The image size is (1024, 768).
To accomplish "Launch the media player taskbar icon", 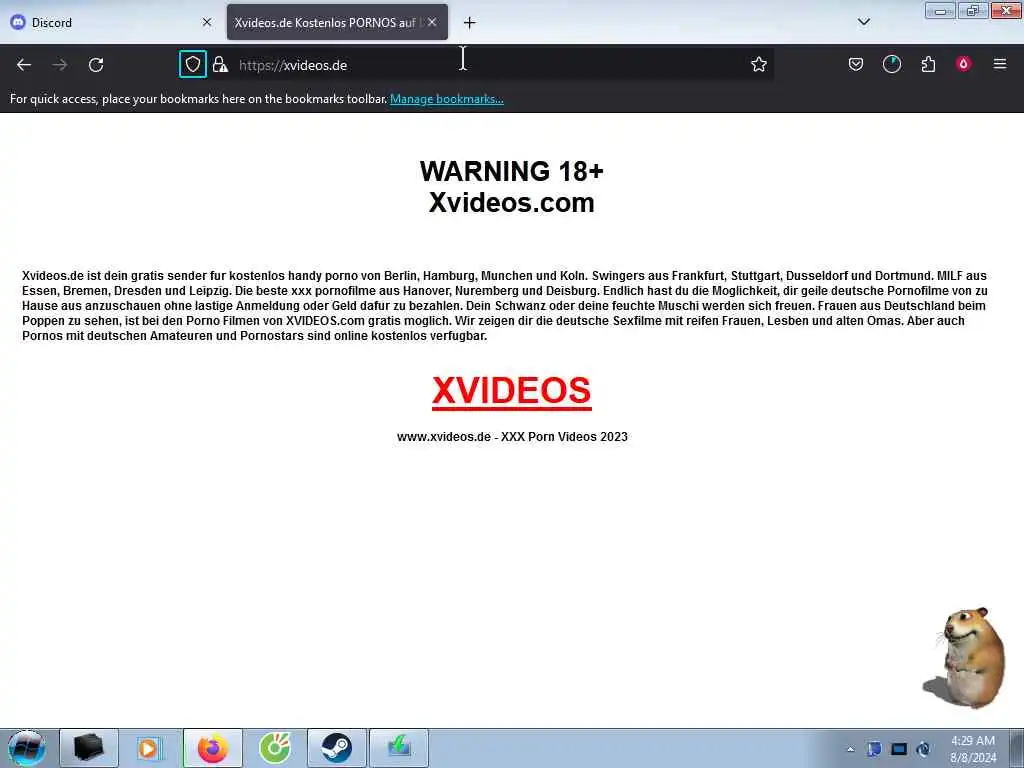I will [x=150, y=748].
